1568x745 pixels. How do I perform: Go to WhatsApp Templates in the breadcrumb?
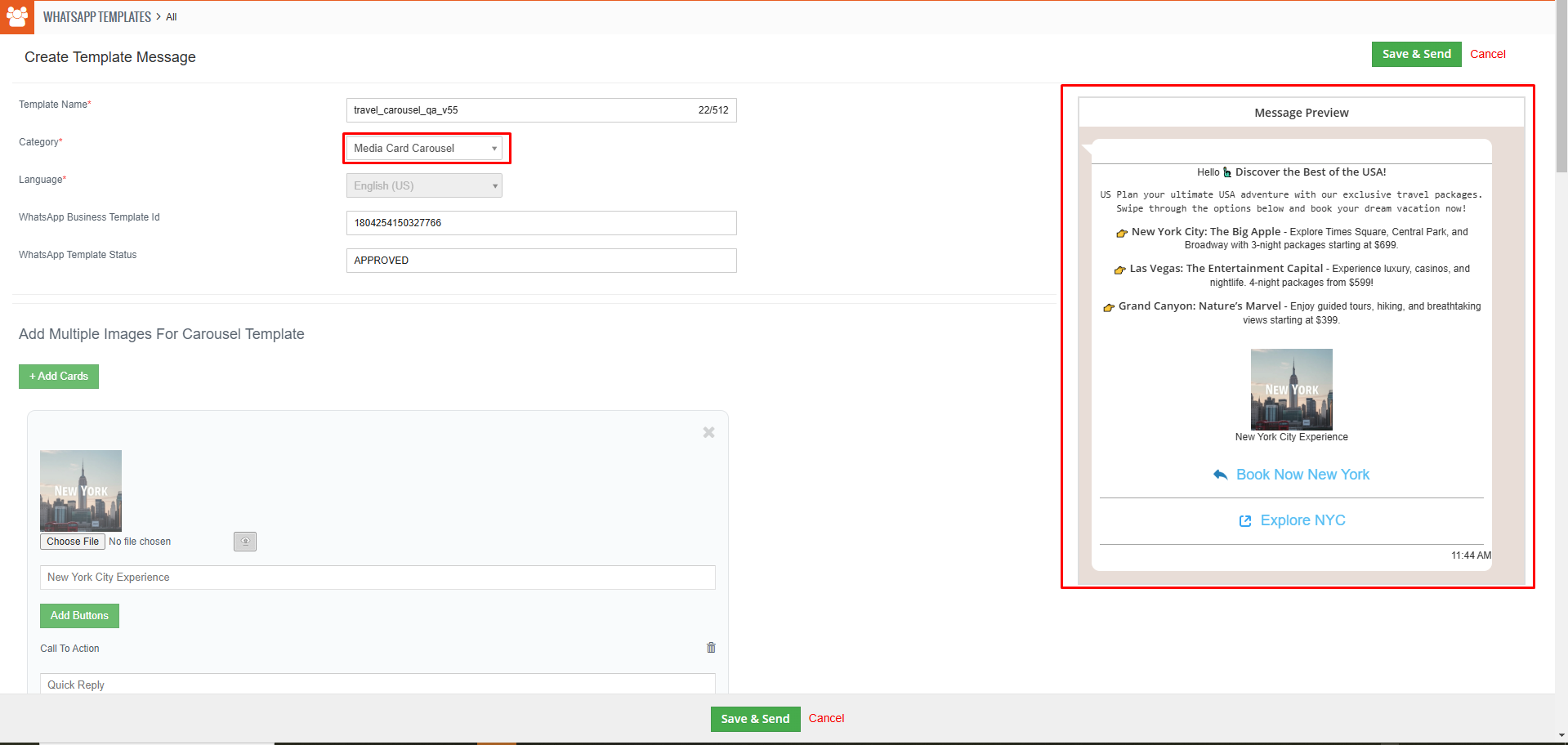pos(97,17)
